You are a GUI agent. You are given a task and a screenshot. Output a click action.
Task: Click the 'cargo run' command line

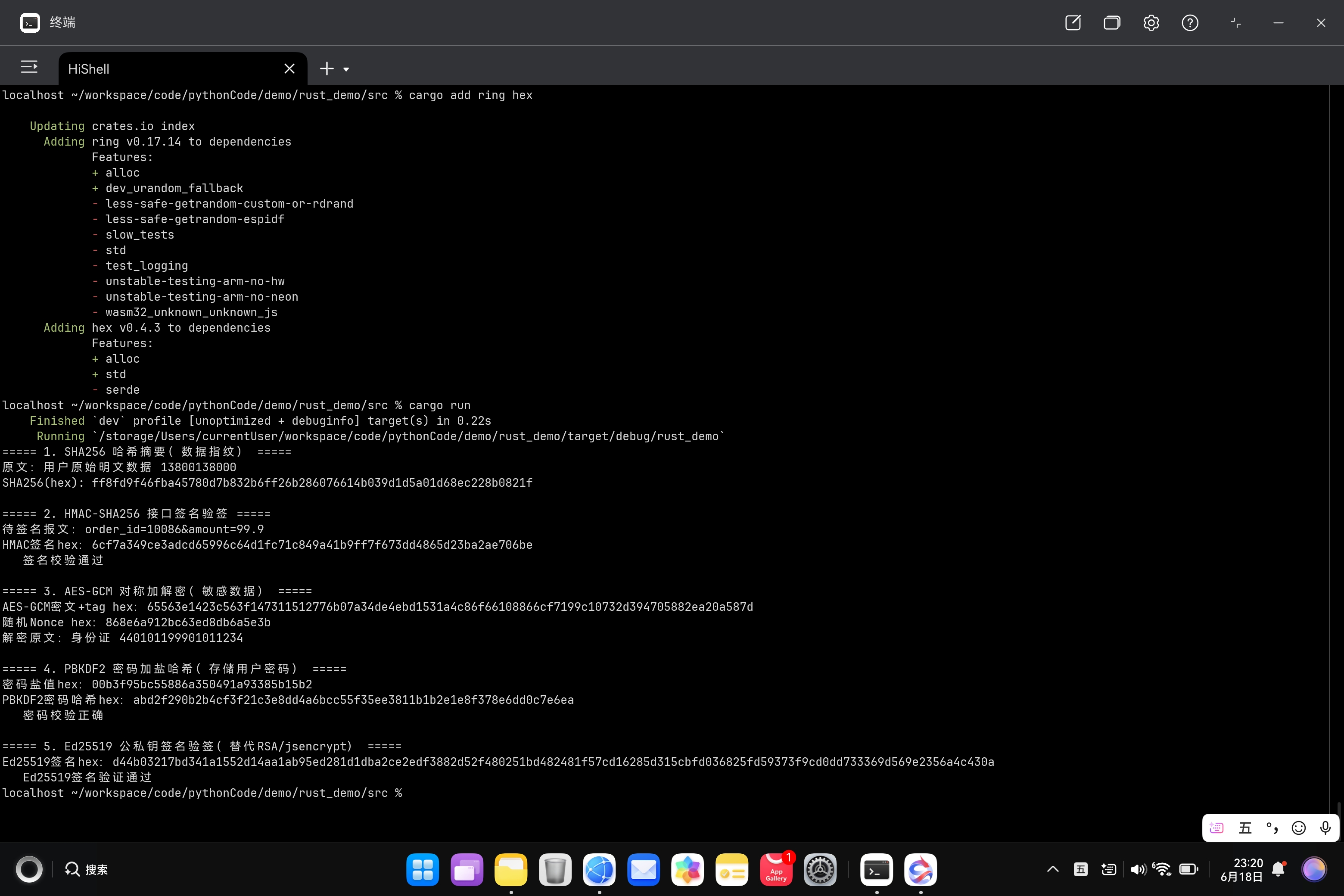coord(236,405)
